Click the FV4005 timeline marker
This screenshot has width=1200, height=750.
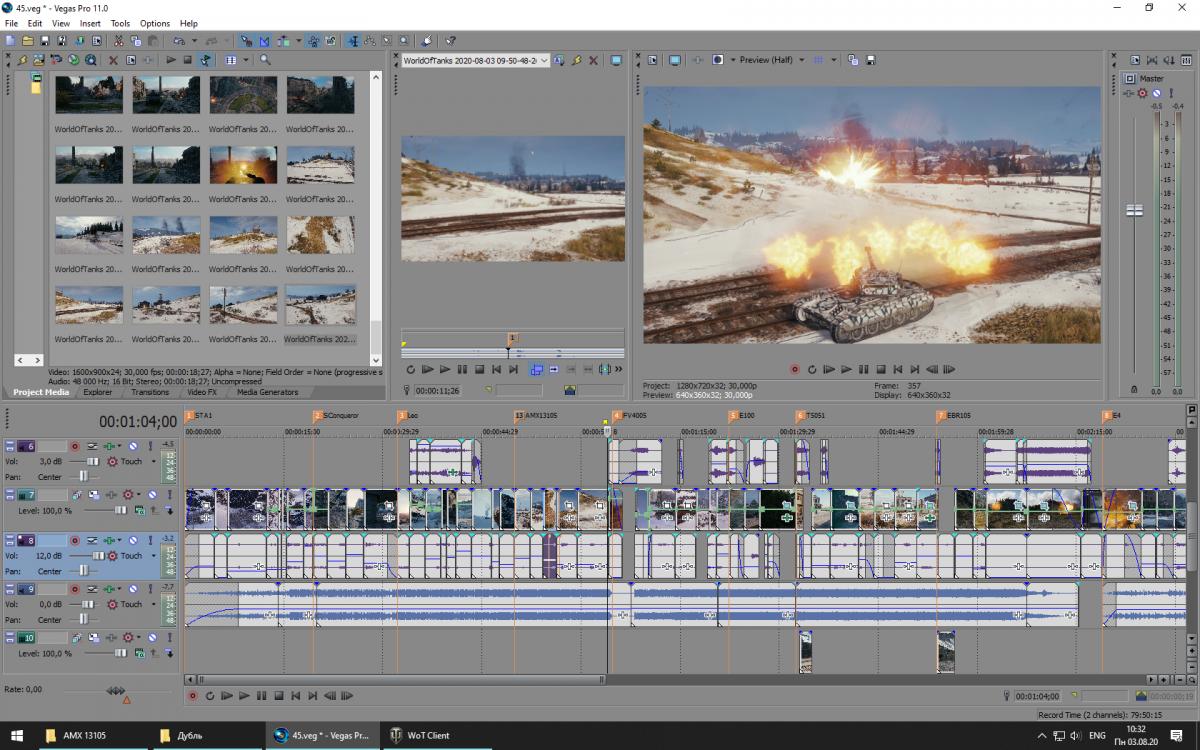pyautogui.click(x=616, y=415)
